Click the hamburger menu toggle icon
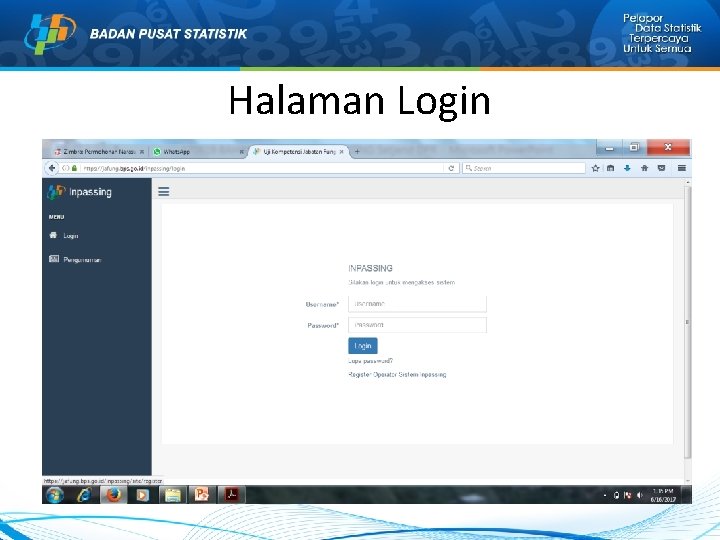Screen dimensions: 720x540 point(163,191)
